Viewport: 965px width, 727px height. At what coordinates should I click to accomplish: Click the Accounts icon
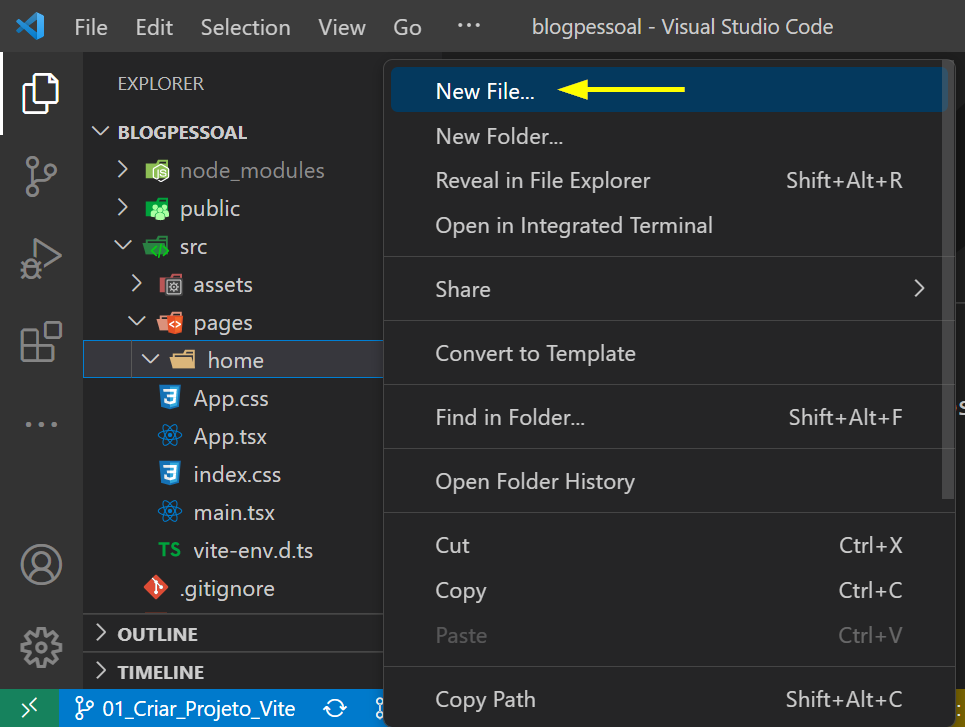pos(41,565)
